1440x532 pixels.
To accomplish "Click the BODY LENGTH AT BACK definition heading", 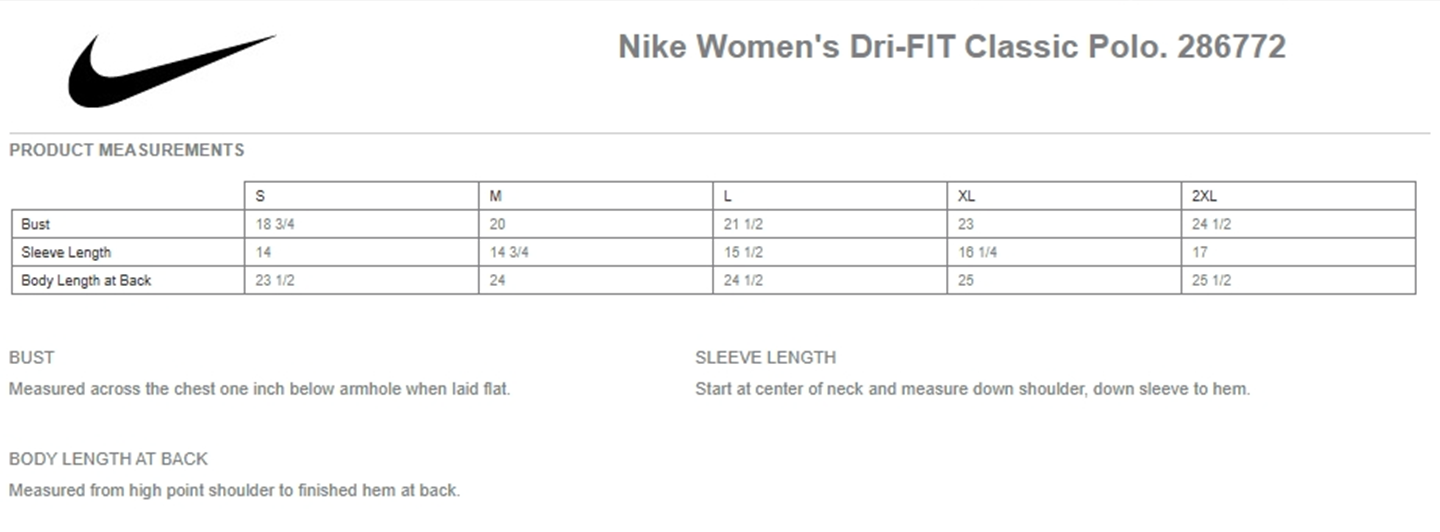I will [x=108, y=459].
